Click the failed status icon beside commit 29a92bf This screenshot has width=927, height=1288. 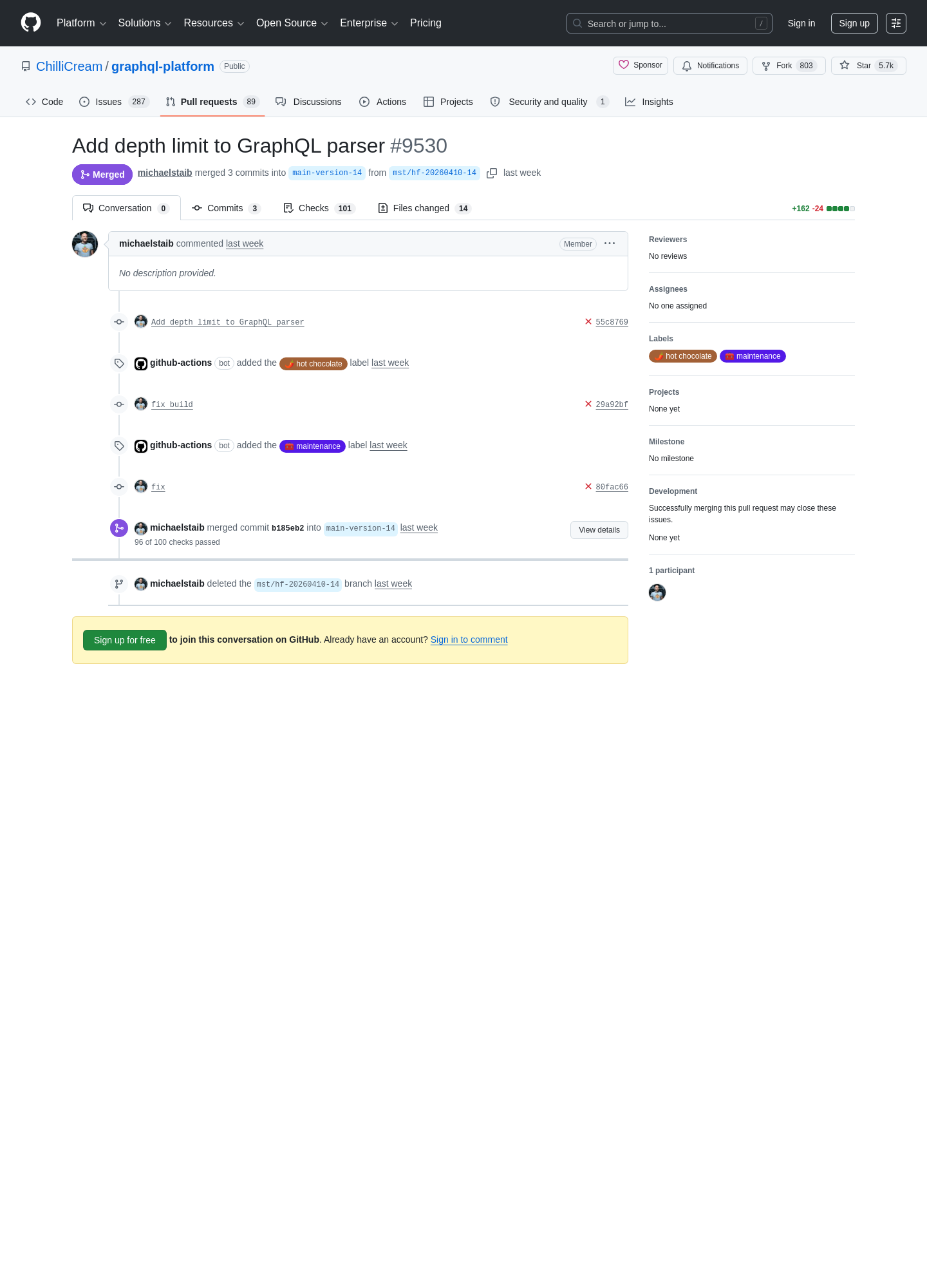point(588,404)
